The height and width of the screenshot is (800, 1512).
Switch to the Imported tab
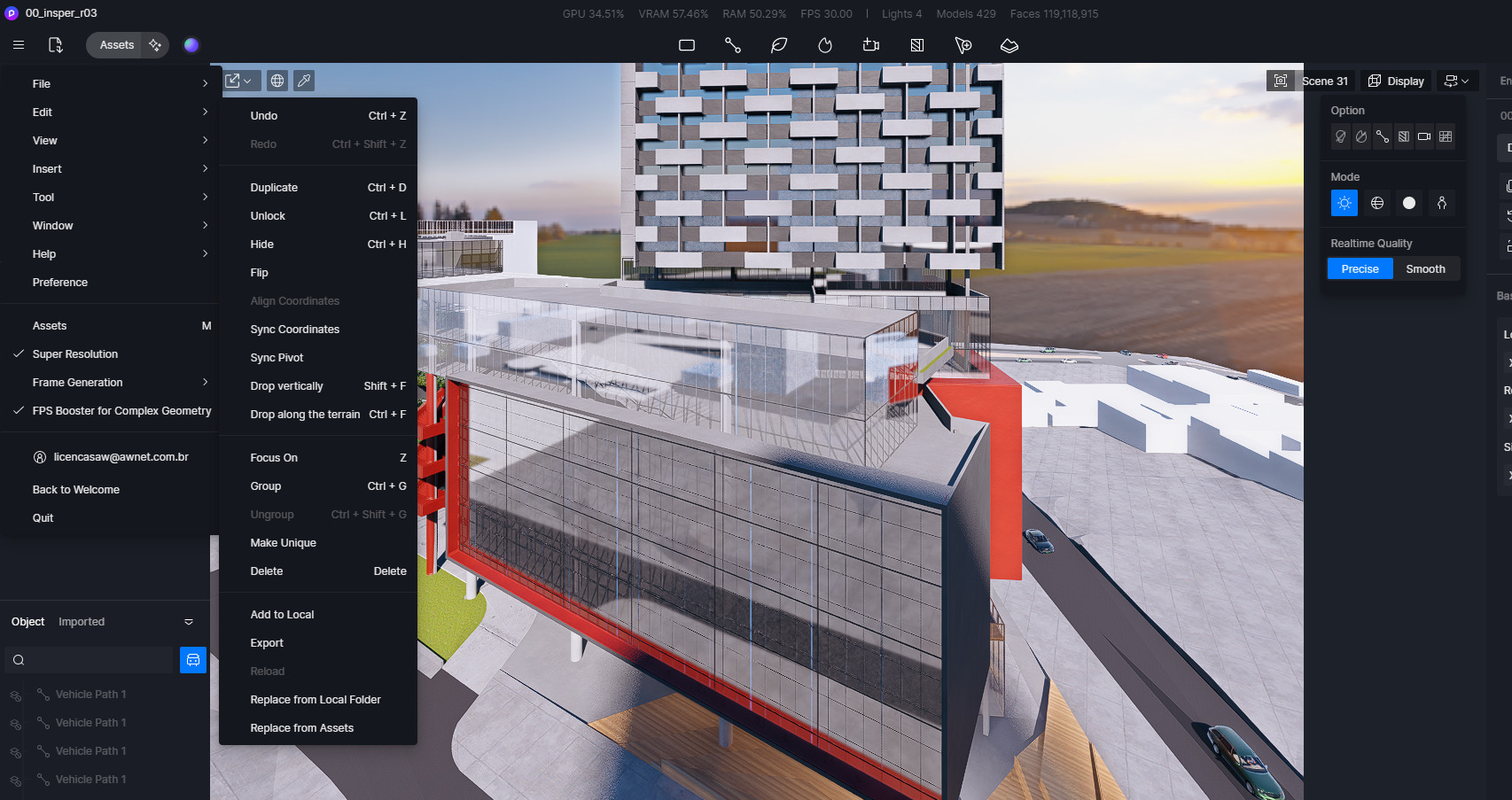(x=82, y=622)
